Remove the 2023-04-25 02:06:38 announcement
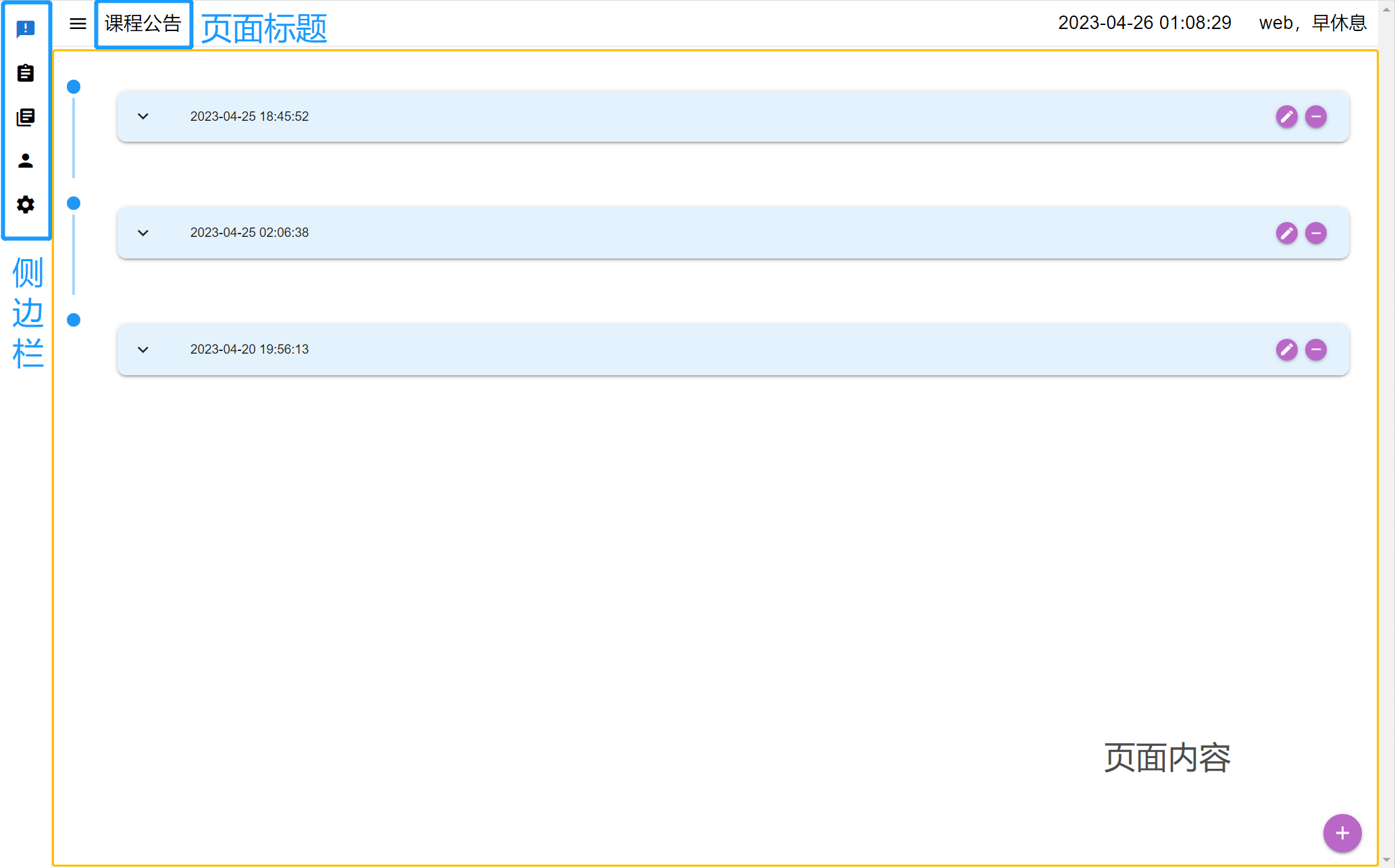The width and height of the screenshot is (1395, 868). coord(1315,233)
